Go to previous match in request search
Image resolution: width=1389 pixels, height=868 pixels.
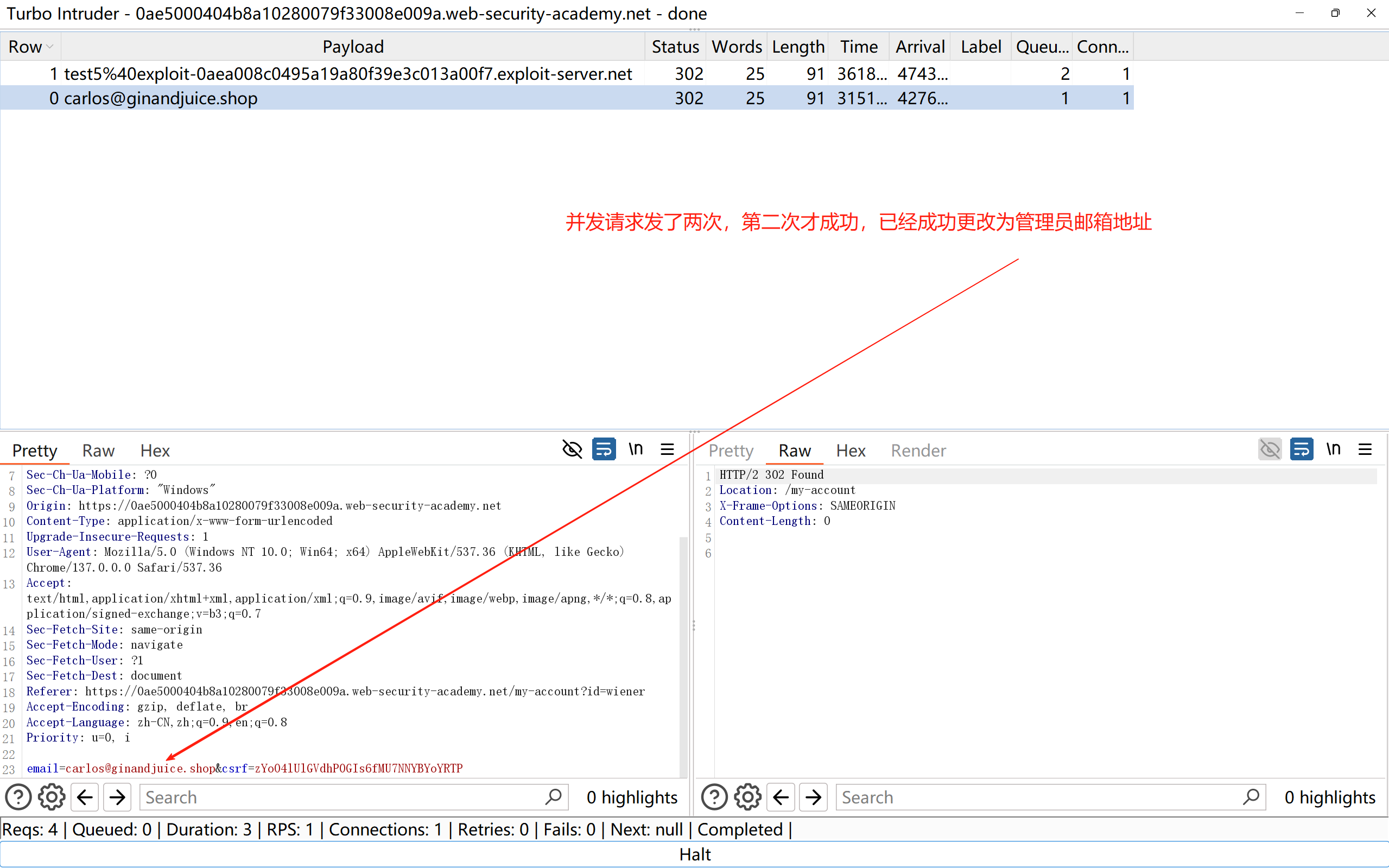(85, 797)
